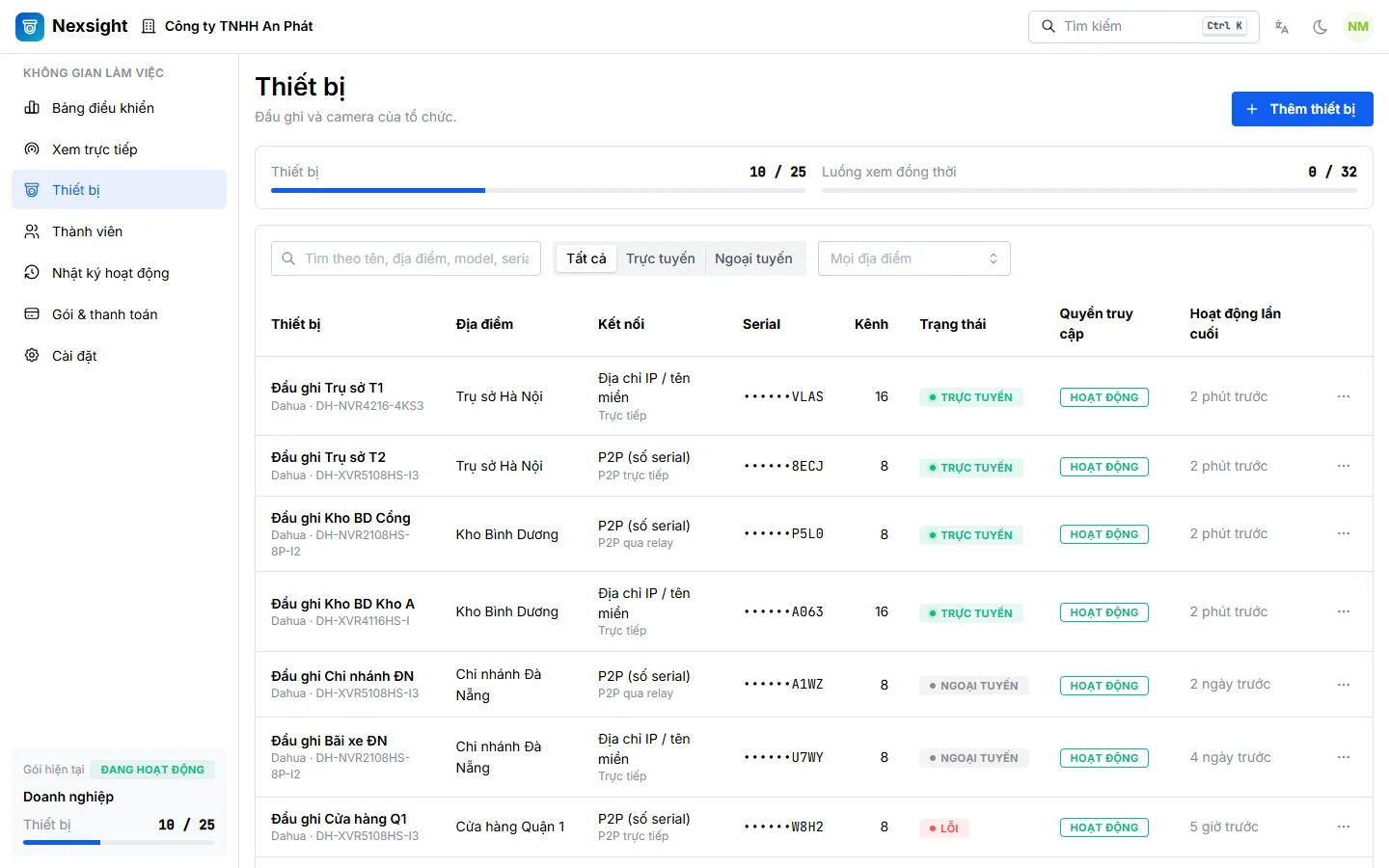Click device name Đầu ghi Trụ sở T1
Image resolution: width=1389 pixels, height=868 pixels.
[x=327, y=388]
